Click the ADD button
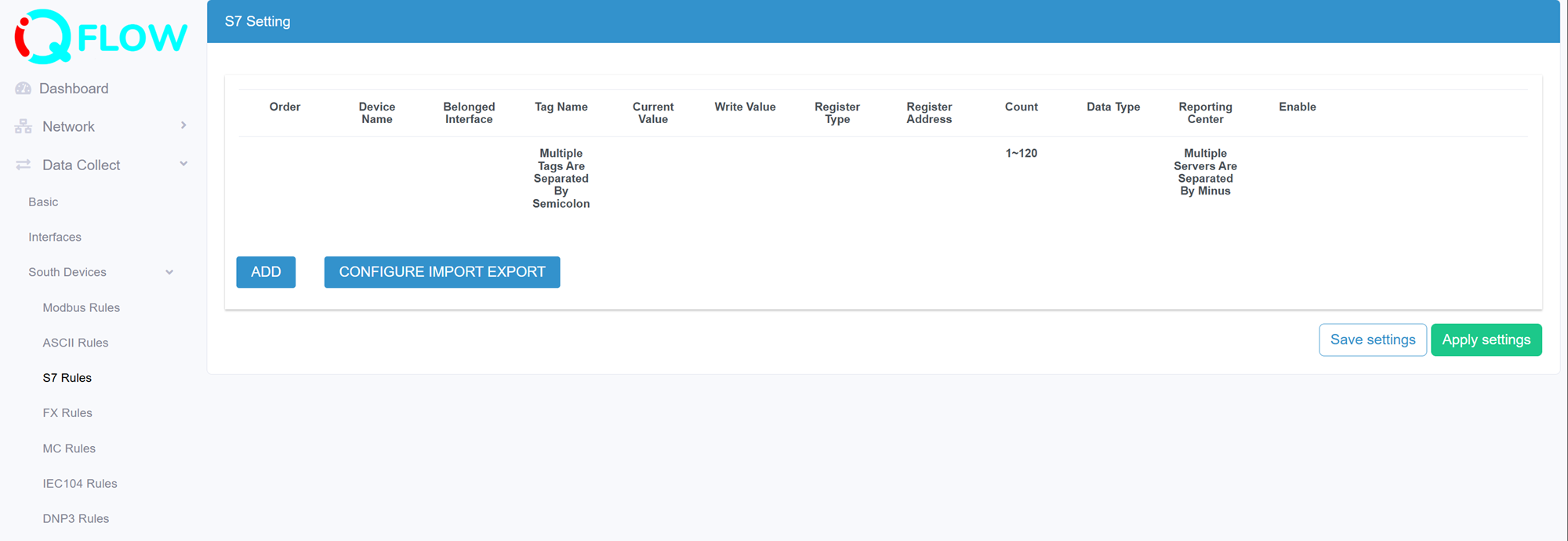 pos(266,272)
